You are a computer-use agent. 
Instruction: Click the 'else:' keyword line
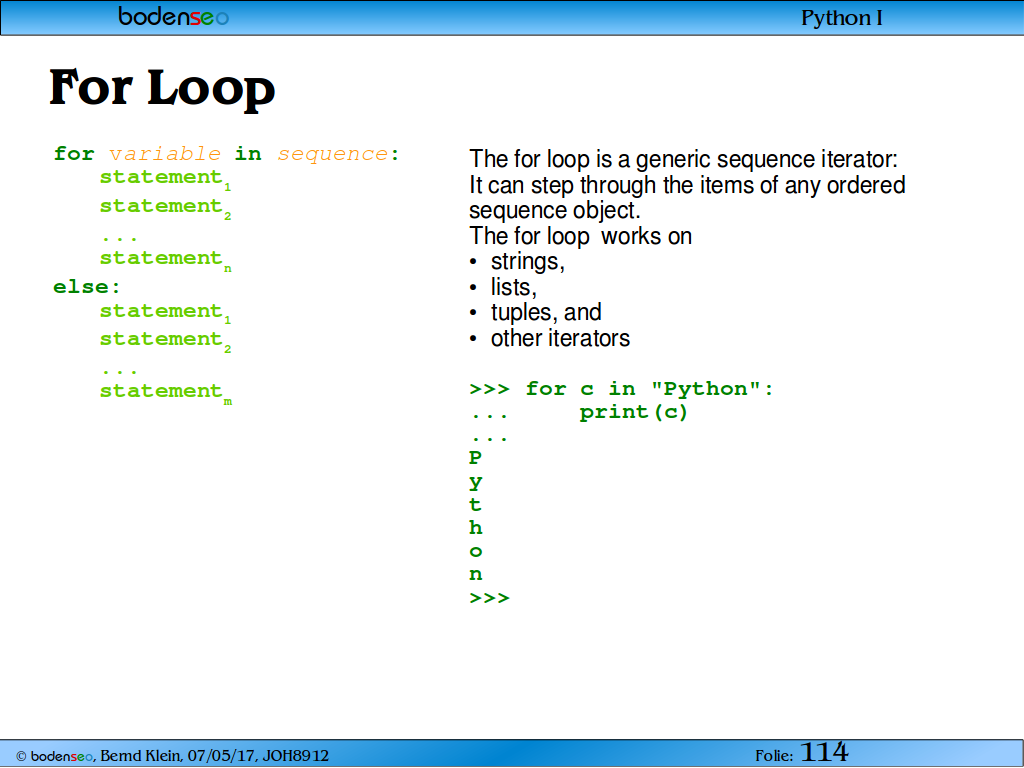87,287
